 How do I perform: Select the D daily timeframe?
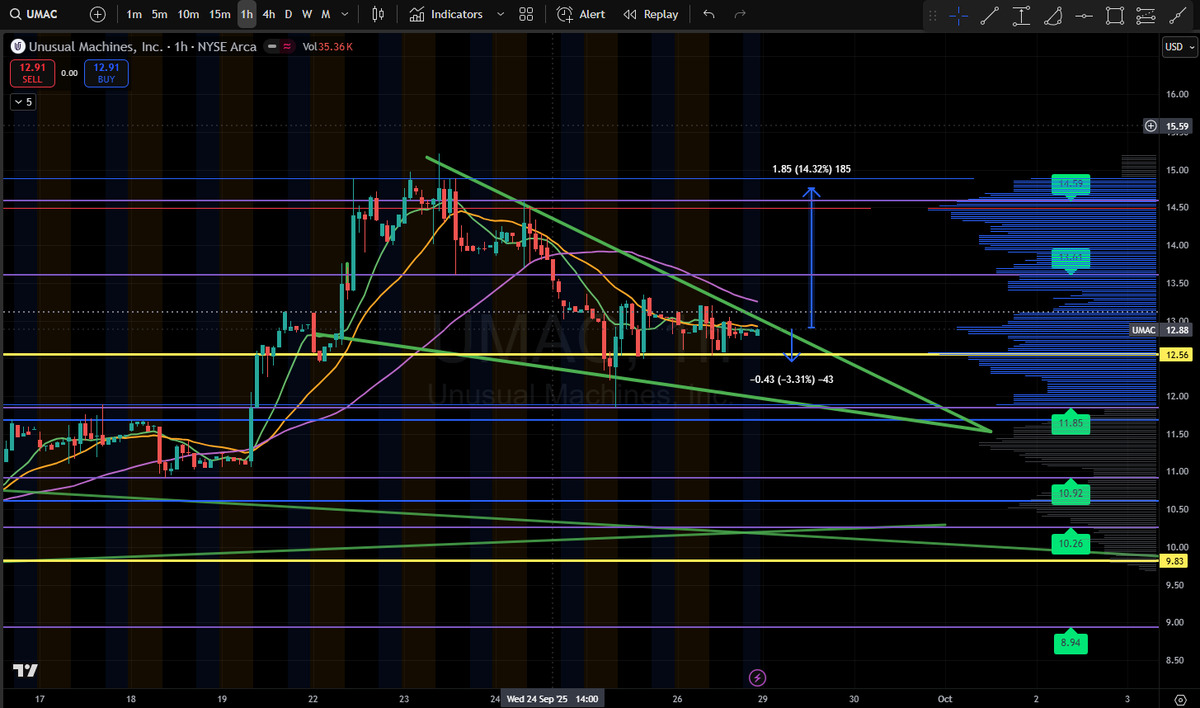pyautogui.click(x=289, y=14)
